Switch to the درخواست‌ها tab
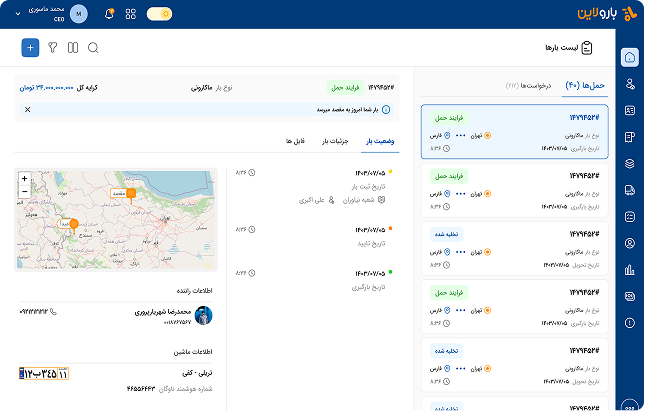This screenshot has width=645, height=411. click(528, 86)
